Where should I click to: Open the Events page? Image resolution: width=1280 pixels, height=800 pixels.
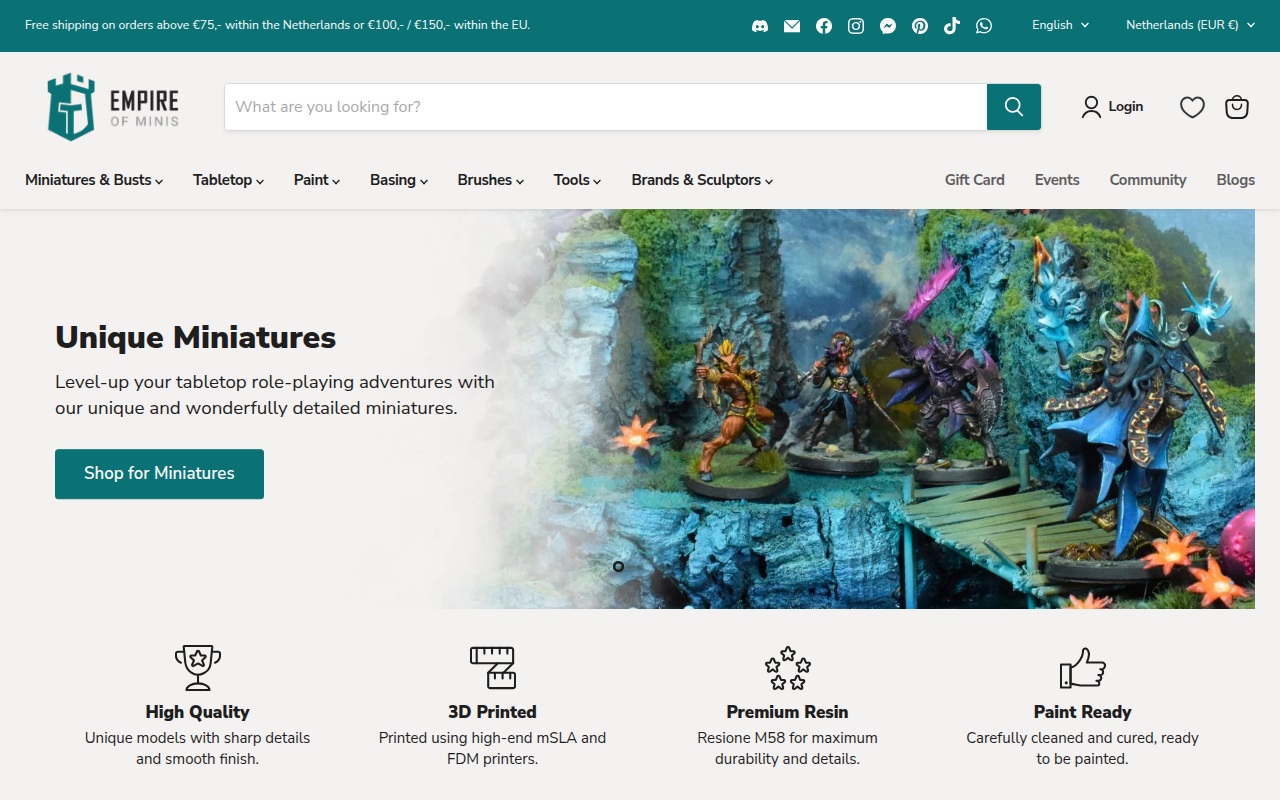[1057, 180]
